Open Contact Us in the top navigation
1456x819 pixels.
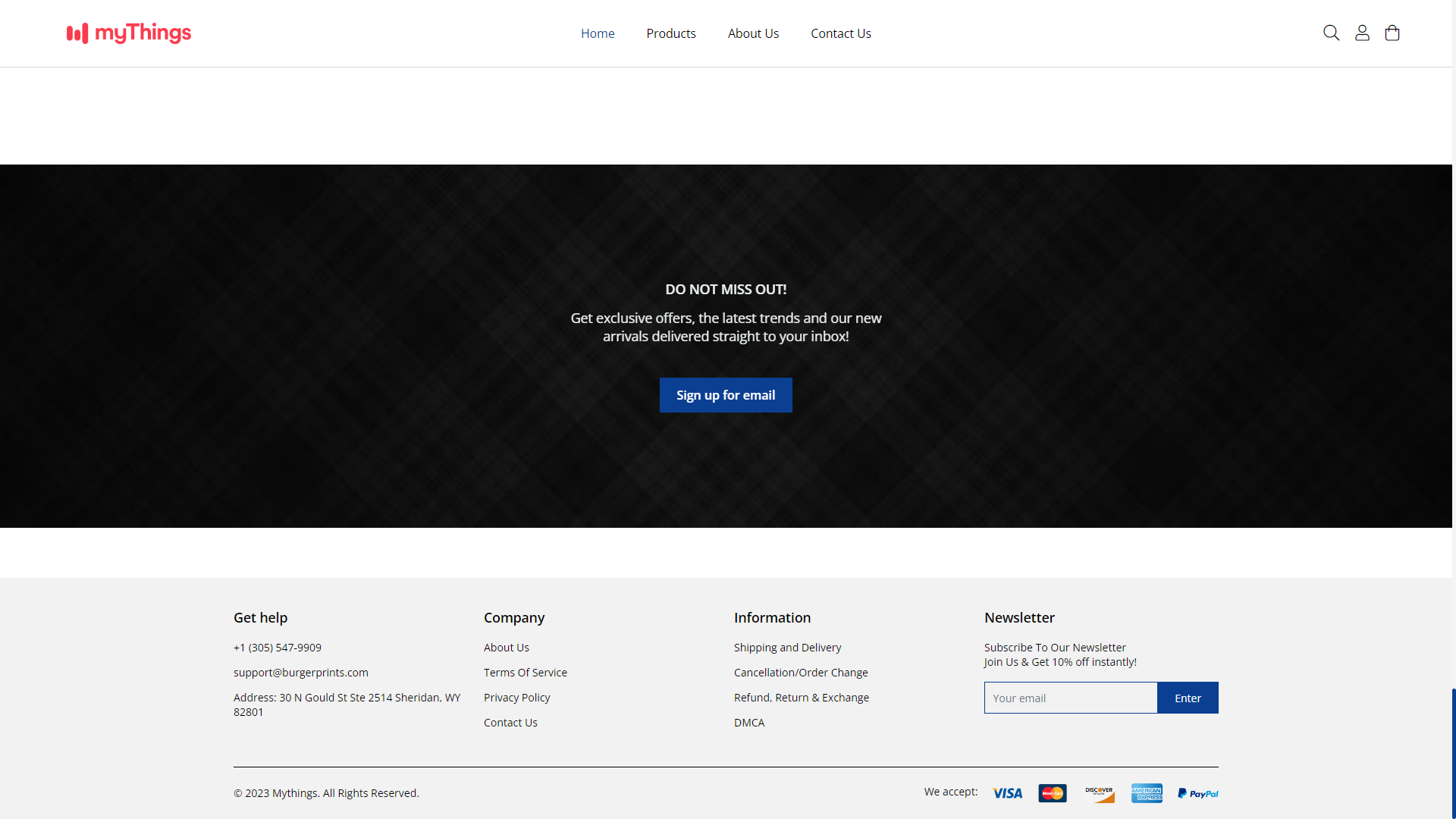[841, 33]
